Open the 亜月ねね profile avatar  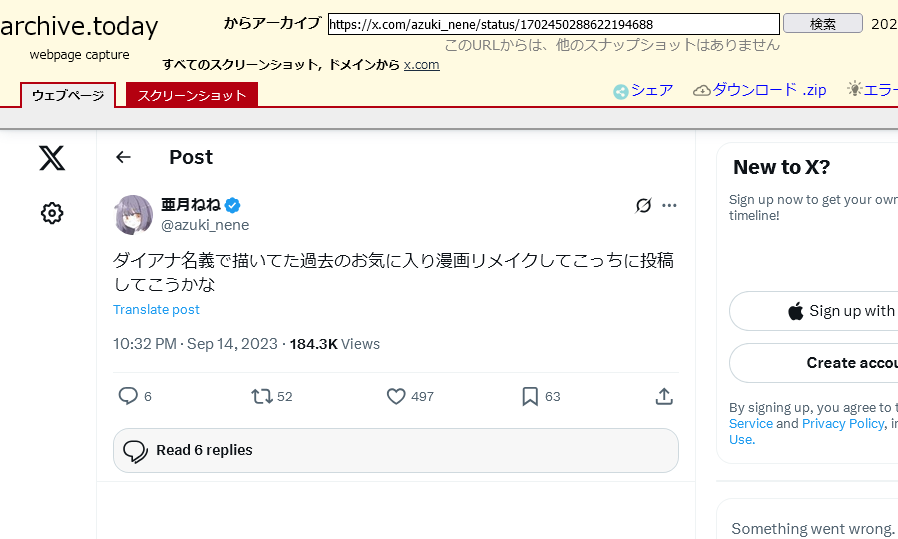point(133,214)
